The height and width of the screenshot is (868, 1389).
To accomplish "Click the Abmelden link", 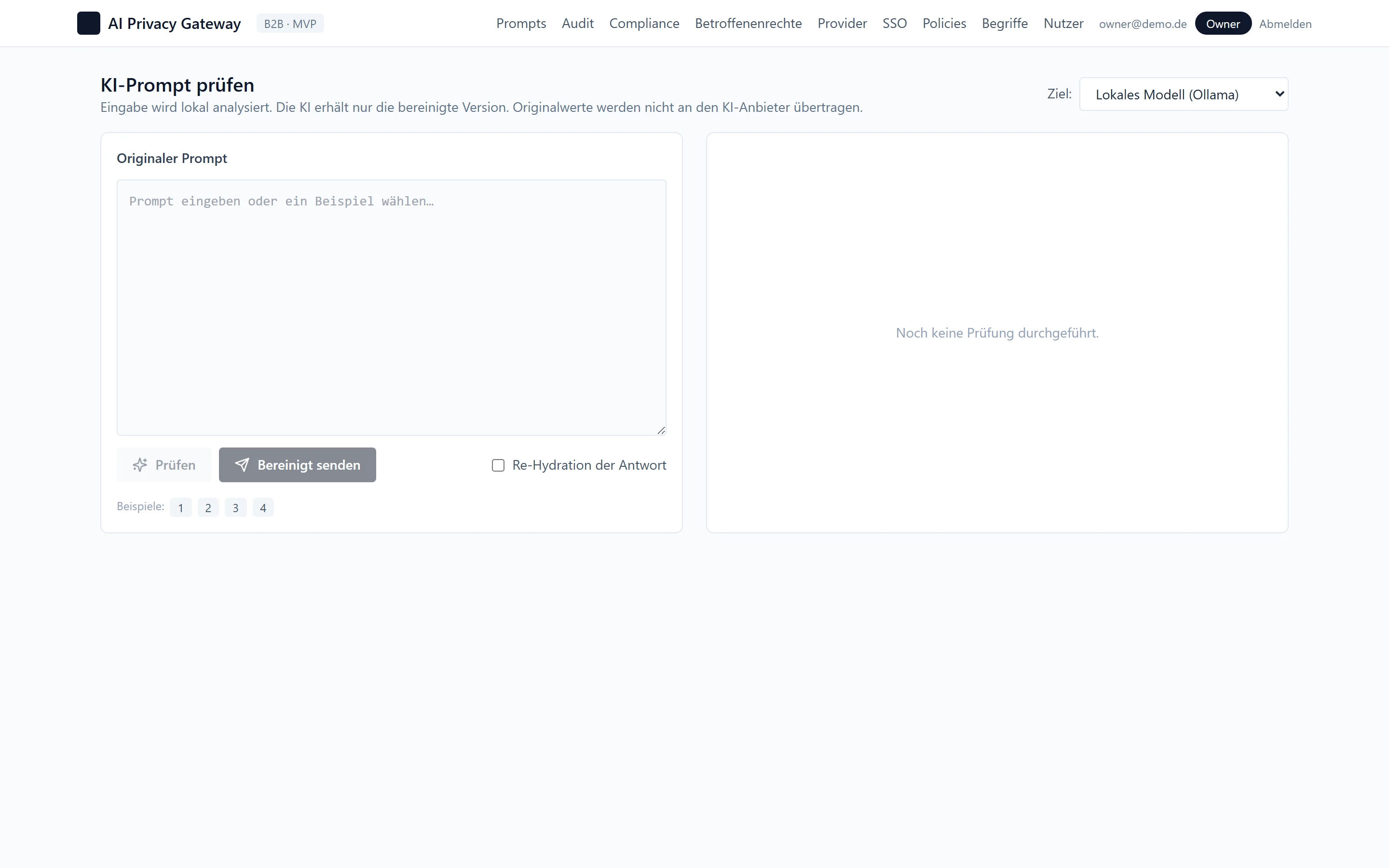I will coord(1285,24).
